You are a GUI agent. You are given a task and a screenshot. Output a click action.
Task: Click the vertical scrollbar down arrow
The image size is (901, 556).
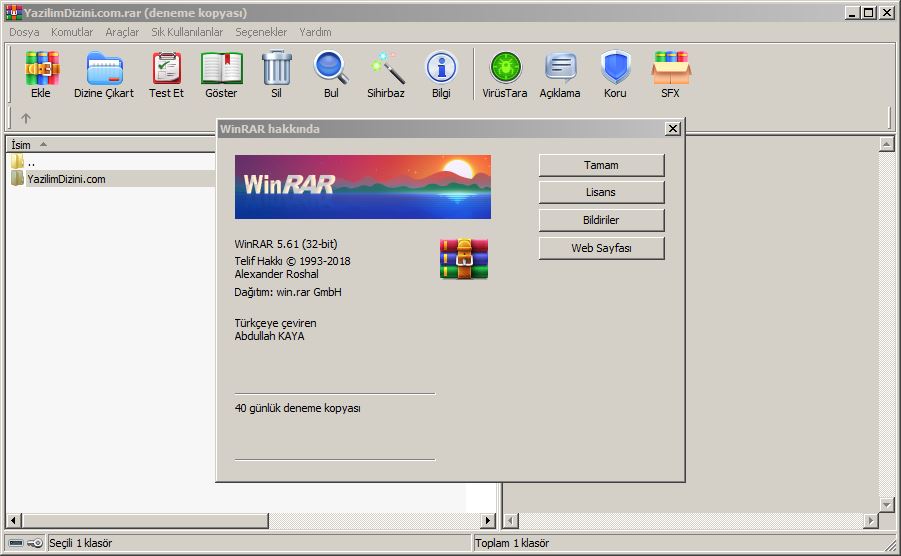coord(887,505)
